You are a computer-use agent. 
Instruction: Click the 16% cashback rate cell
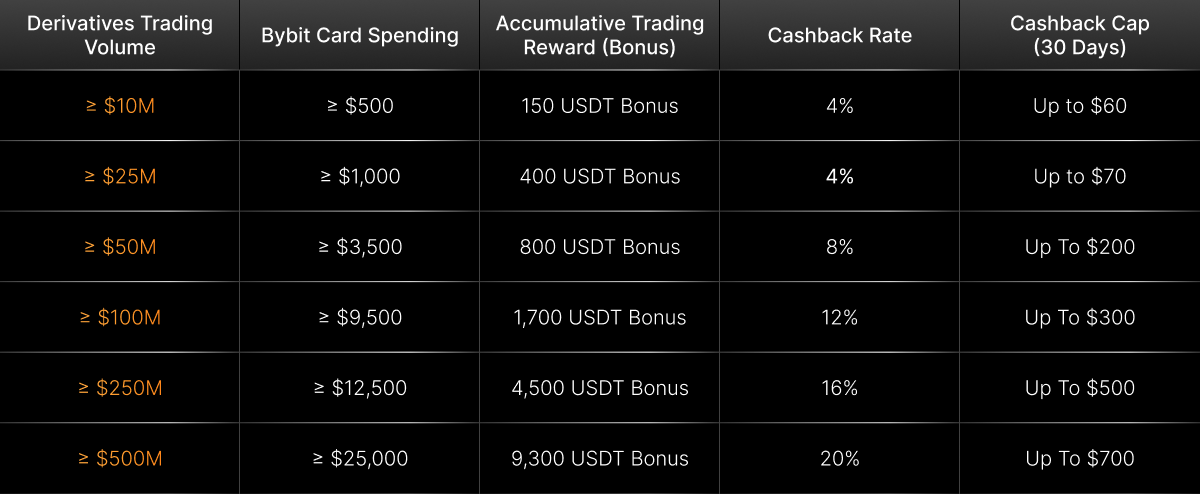point(840,388)
